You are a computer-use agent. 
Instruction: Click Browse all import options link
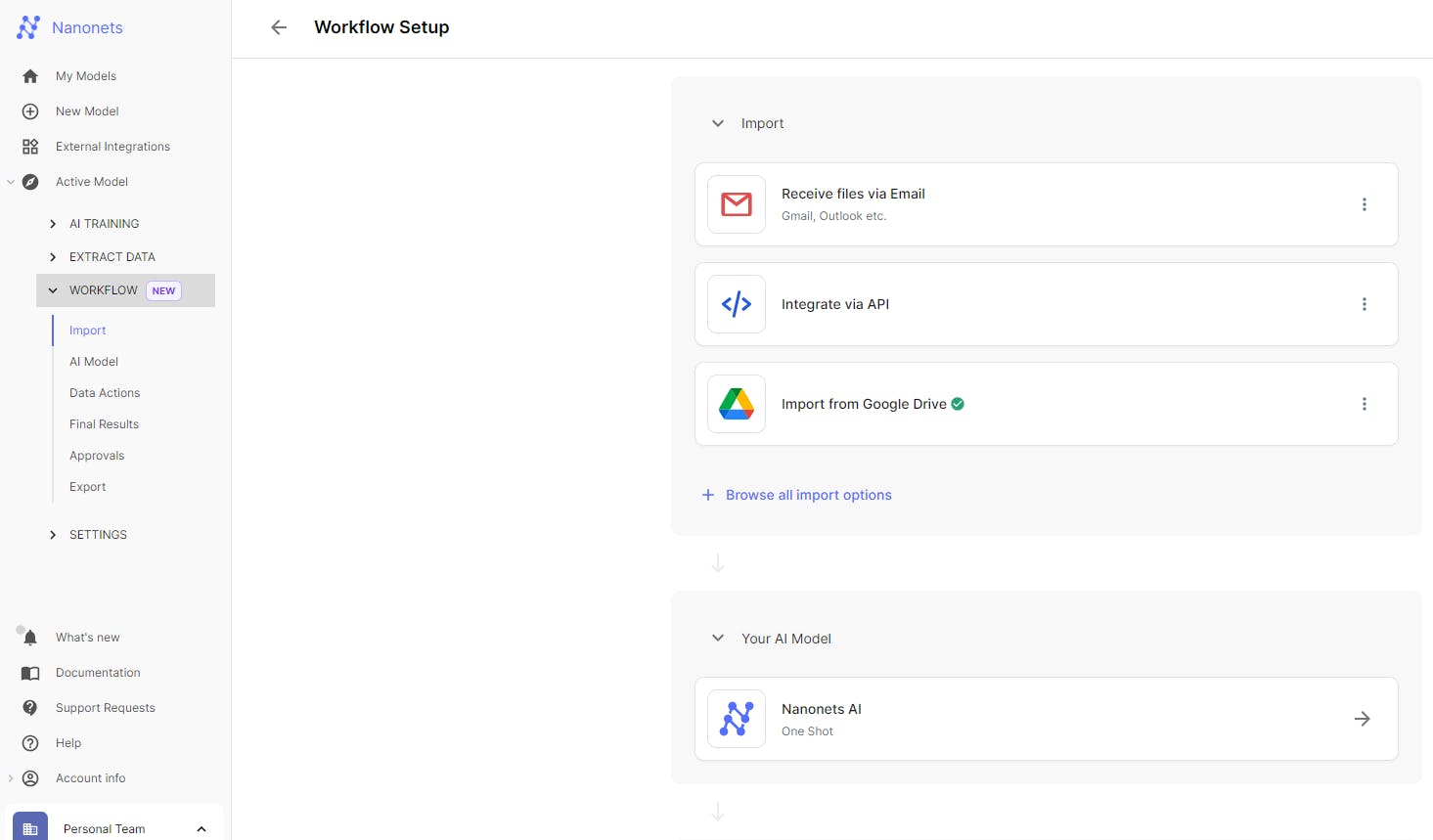point(808,495)
